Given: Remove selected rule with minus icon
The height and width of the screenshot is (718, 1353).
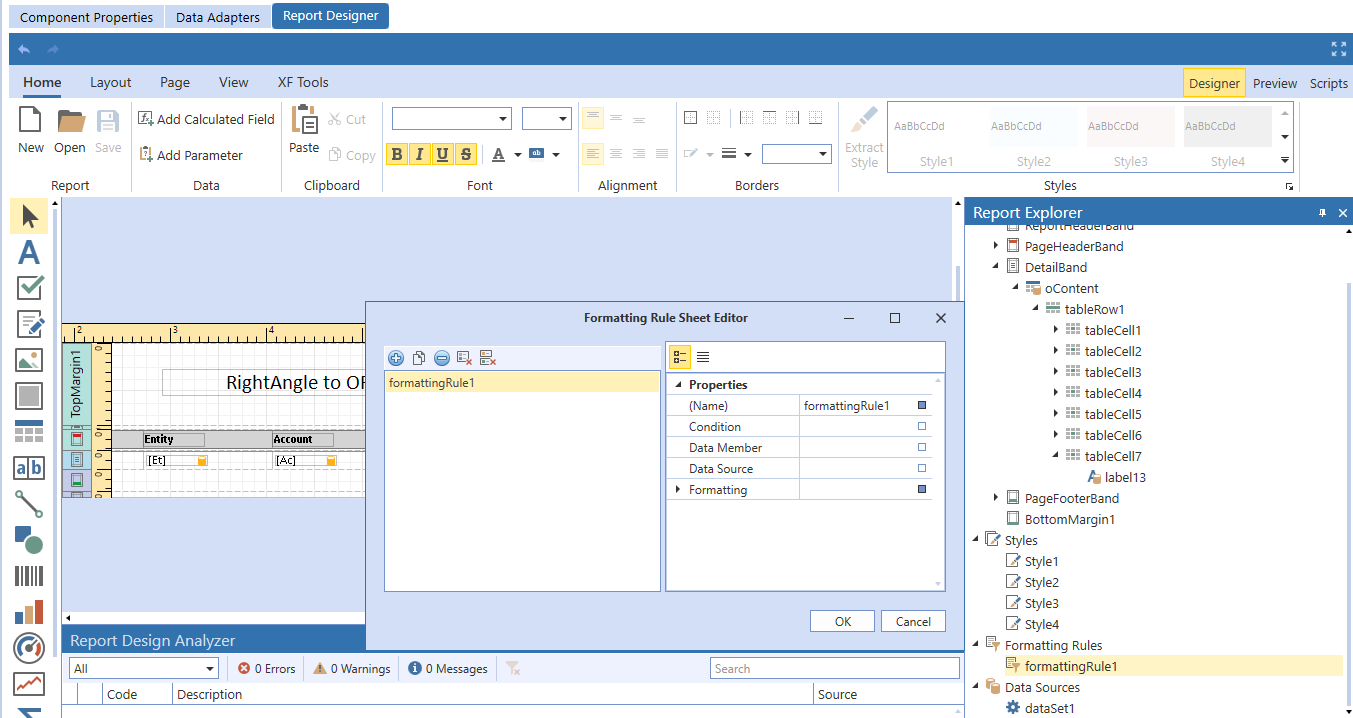Looking at the screenshot, I should click(441, 358).
